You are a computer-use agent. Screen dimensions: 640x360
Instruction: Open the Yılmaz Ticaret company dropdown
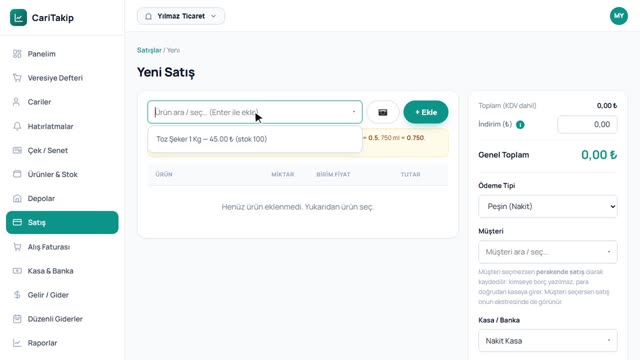[181, 16]
